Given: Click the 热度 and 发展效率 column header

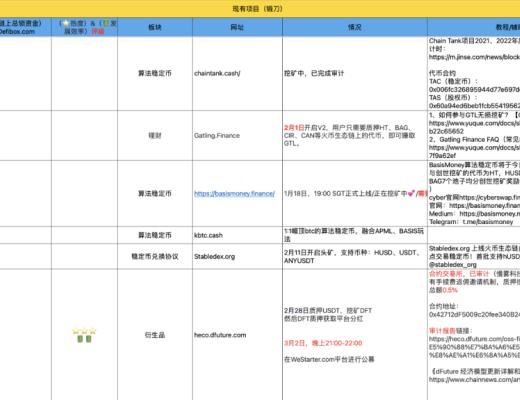Looking at the screenshot, I should [84, 27].
